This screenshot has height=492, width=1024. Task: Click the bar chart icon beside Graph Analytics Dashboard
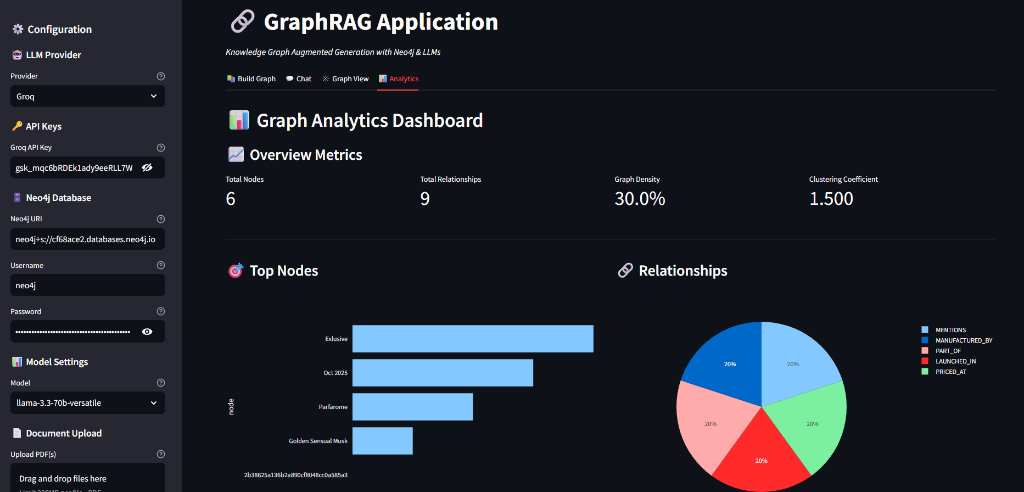click(239, 120)
